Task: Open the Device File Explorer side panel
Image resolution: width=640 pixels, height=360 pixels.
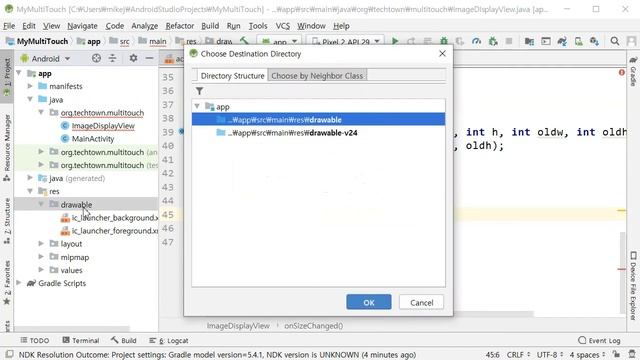Action: 633,286
